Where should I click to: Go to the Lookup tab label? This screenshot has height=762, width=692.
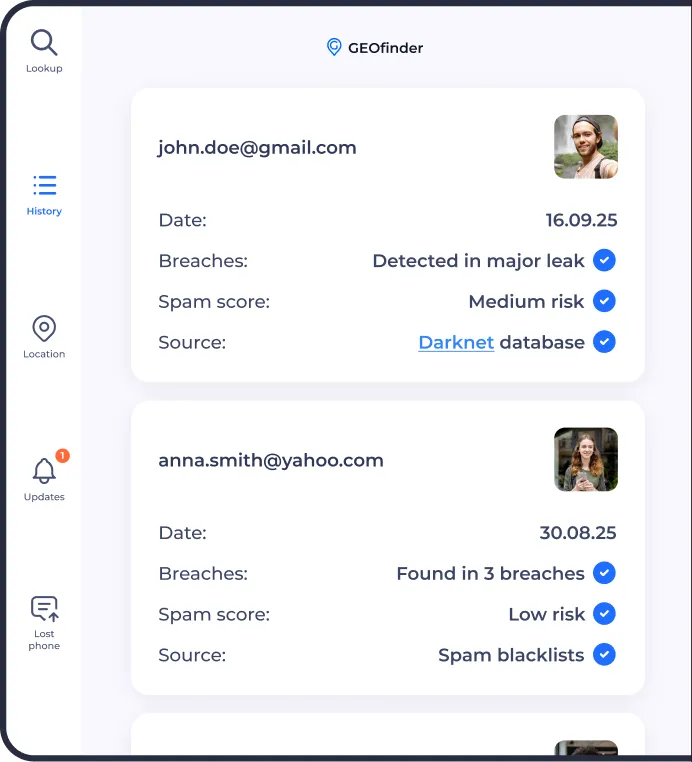pos(44,69)
